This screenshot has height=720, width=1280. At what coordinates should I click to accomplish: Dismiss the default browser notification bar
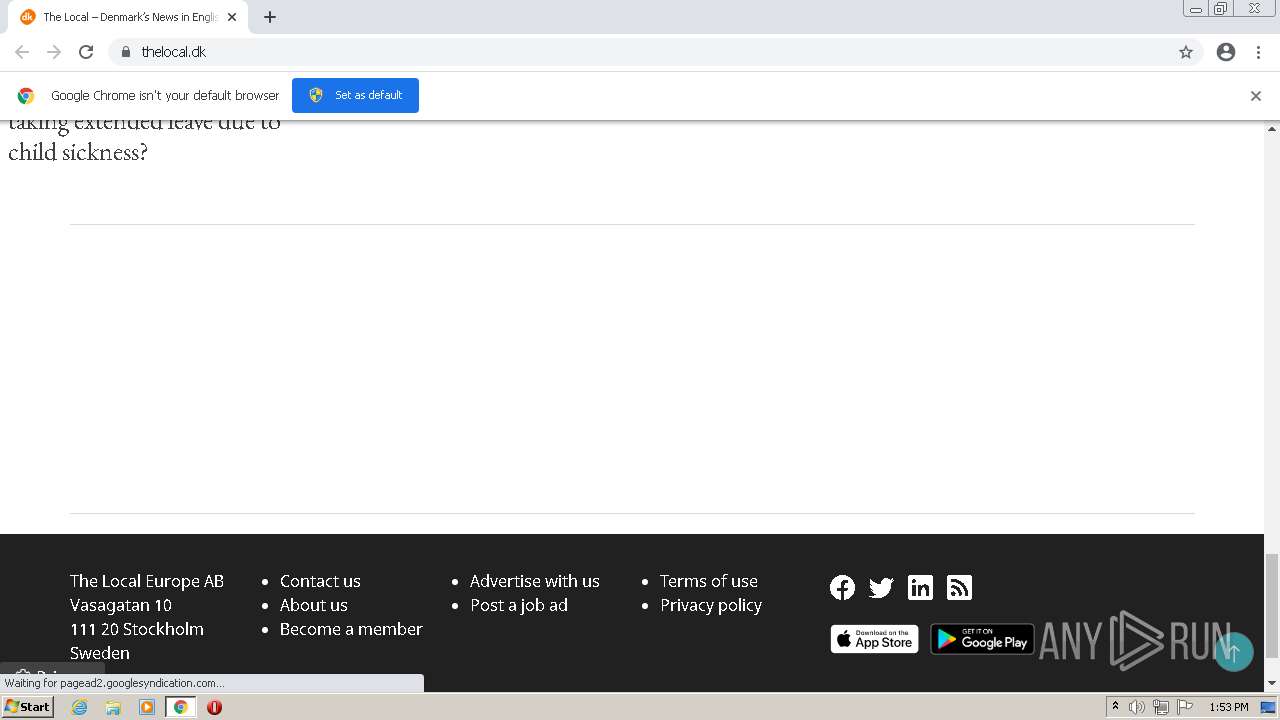point(1256,96)
